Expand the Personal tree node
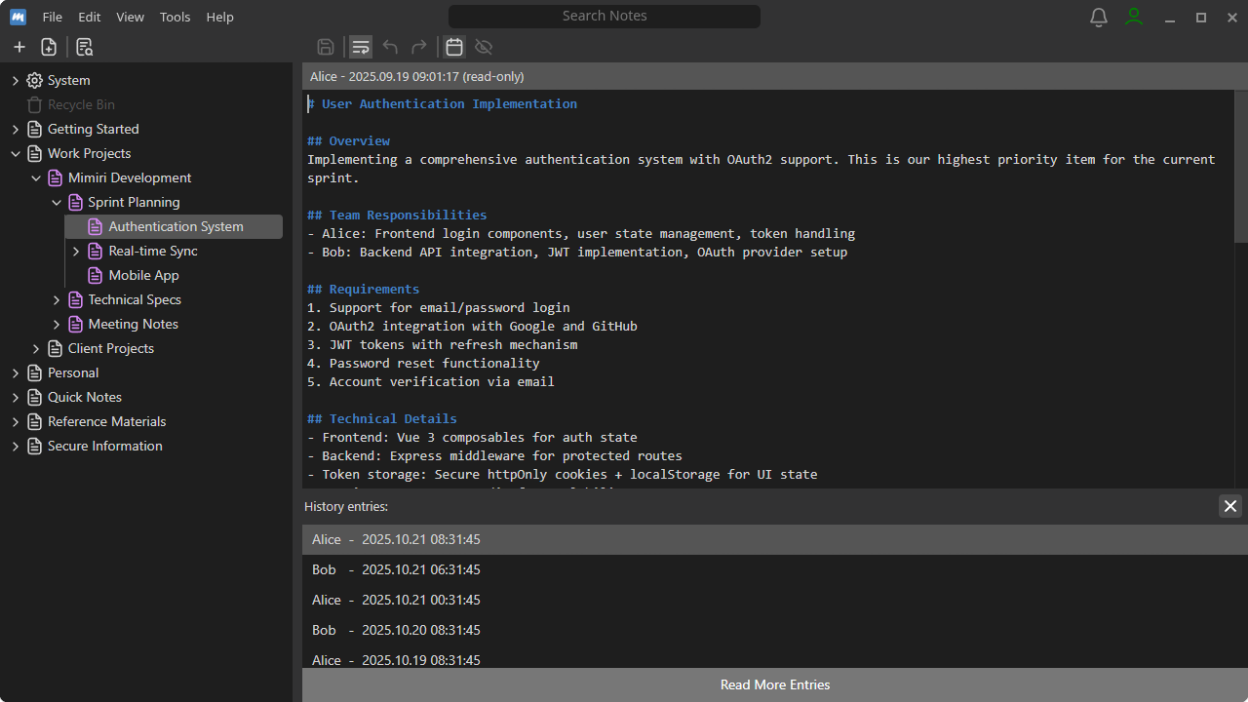 (15, 373)
